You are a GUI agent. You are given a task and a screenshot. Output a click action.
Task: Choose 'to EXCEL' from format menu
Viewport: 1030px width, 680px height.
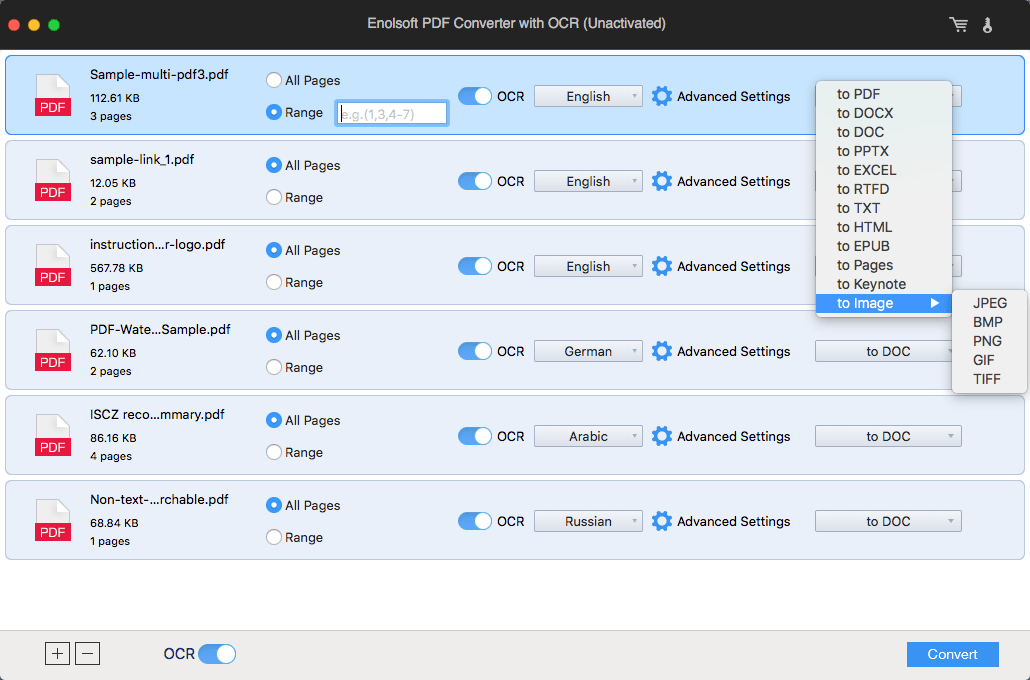pyautogui.click(x=884, y=170)
